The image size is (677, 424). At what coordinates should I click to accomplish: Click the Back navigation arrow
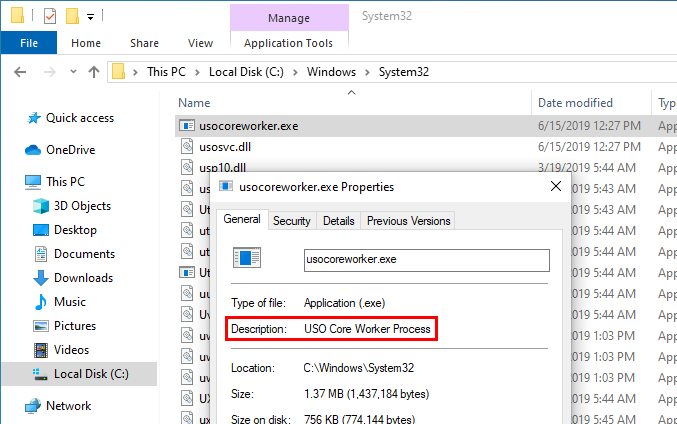(x=22, y=72)
